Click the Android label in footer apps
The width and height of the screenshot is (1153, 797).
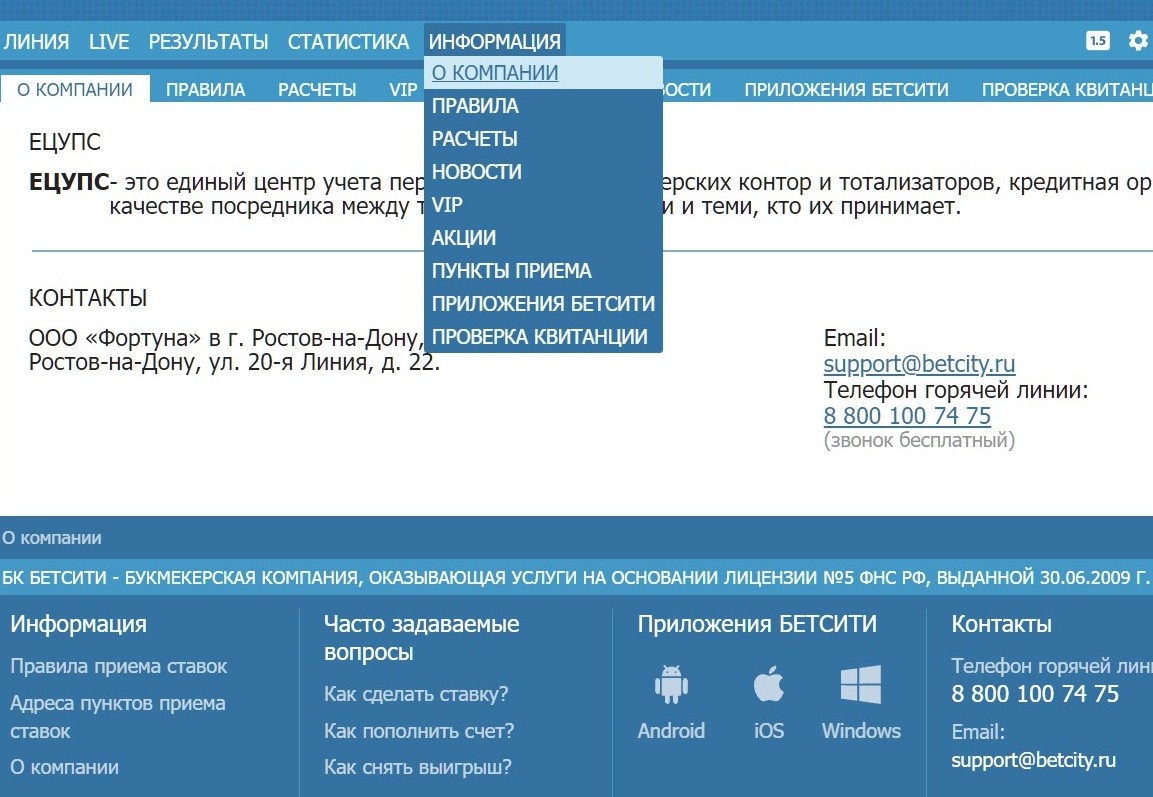click(x=671, y=731)
